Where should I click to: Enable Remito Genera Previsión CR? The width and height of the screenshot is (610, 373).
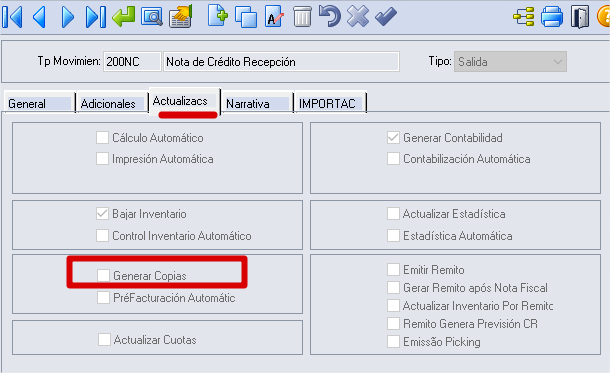click(x=393, y=323)
